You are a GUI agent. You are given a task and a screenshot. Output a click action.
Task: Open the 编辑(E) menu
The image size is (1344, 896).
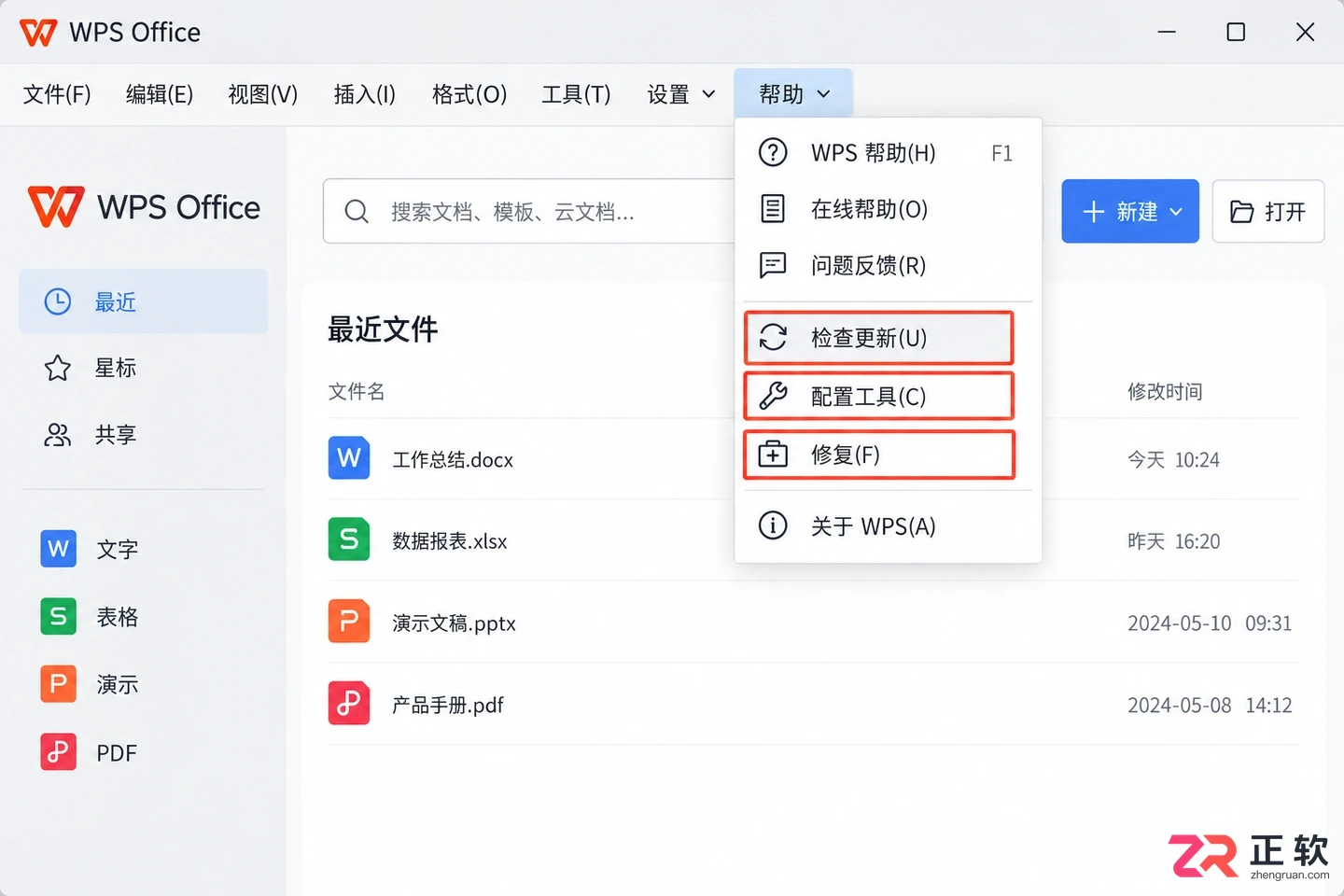[160, 94]
